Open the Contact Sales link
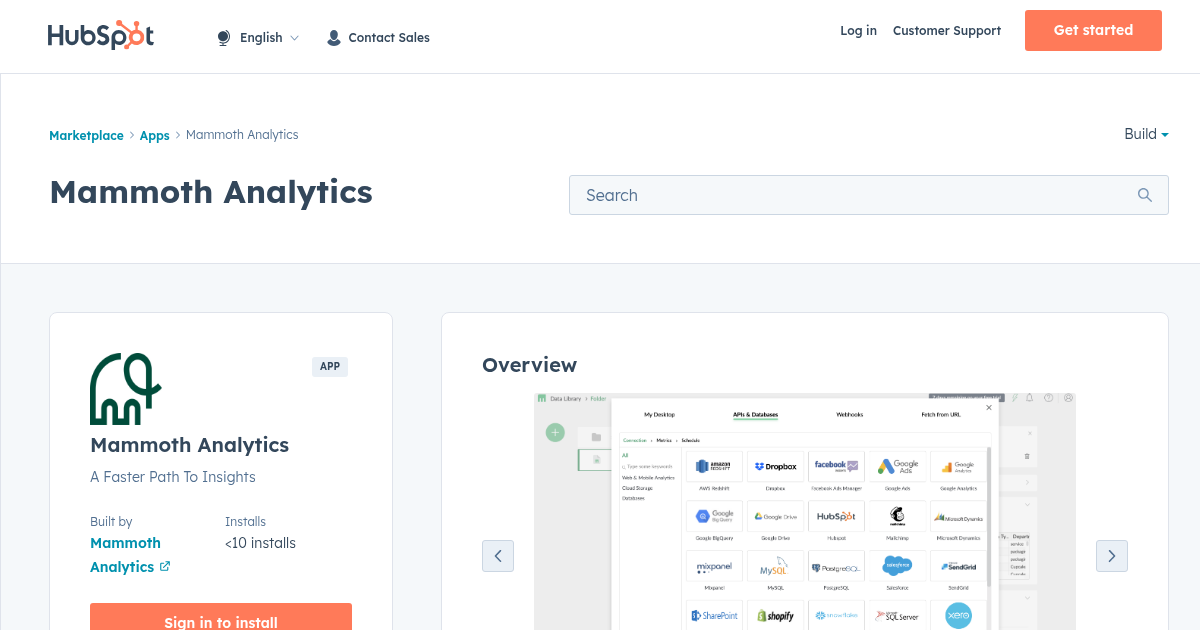The width and height of the screenshot is (1200, 630). (389, 38)
